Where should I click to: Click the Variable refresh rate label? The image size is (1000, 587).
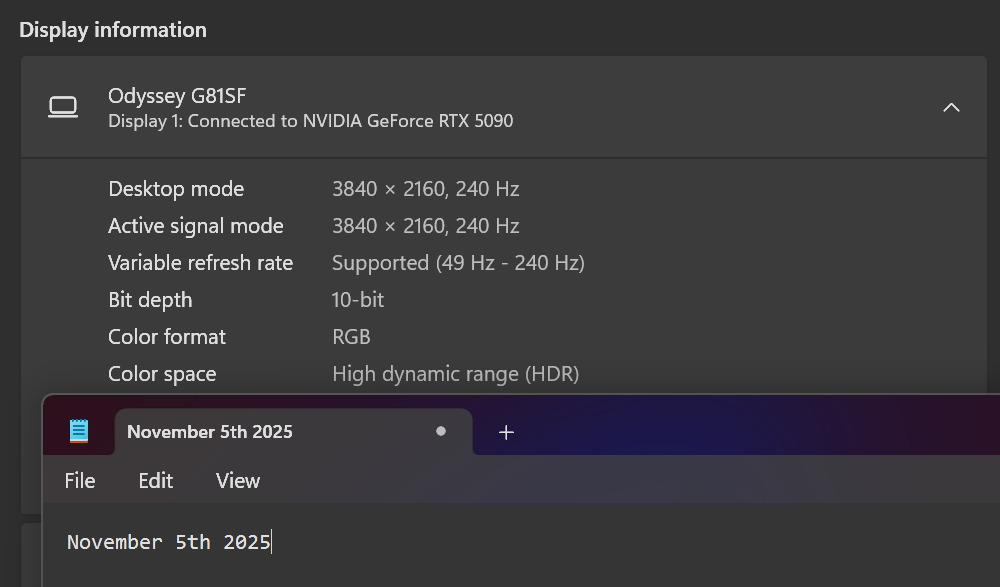[x=200, y=263]
